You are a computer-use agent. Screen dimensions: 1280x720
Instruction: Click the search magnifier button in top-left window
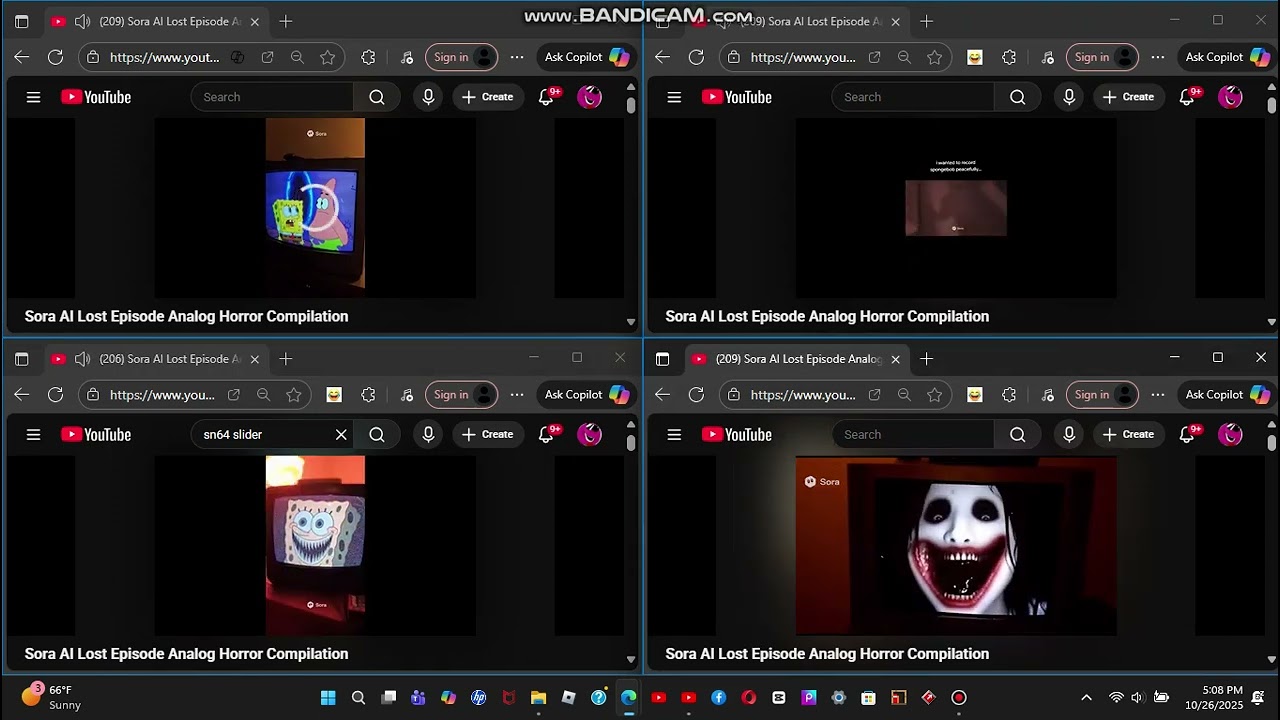click(377, 97)
